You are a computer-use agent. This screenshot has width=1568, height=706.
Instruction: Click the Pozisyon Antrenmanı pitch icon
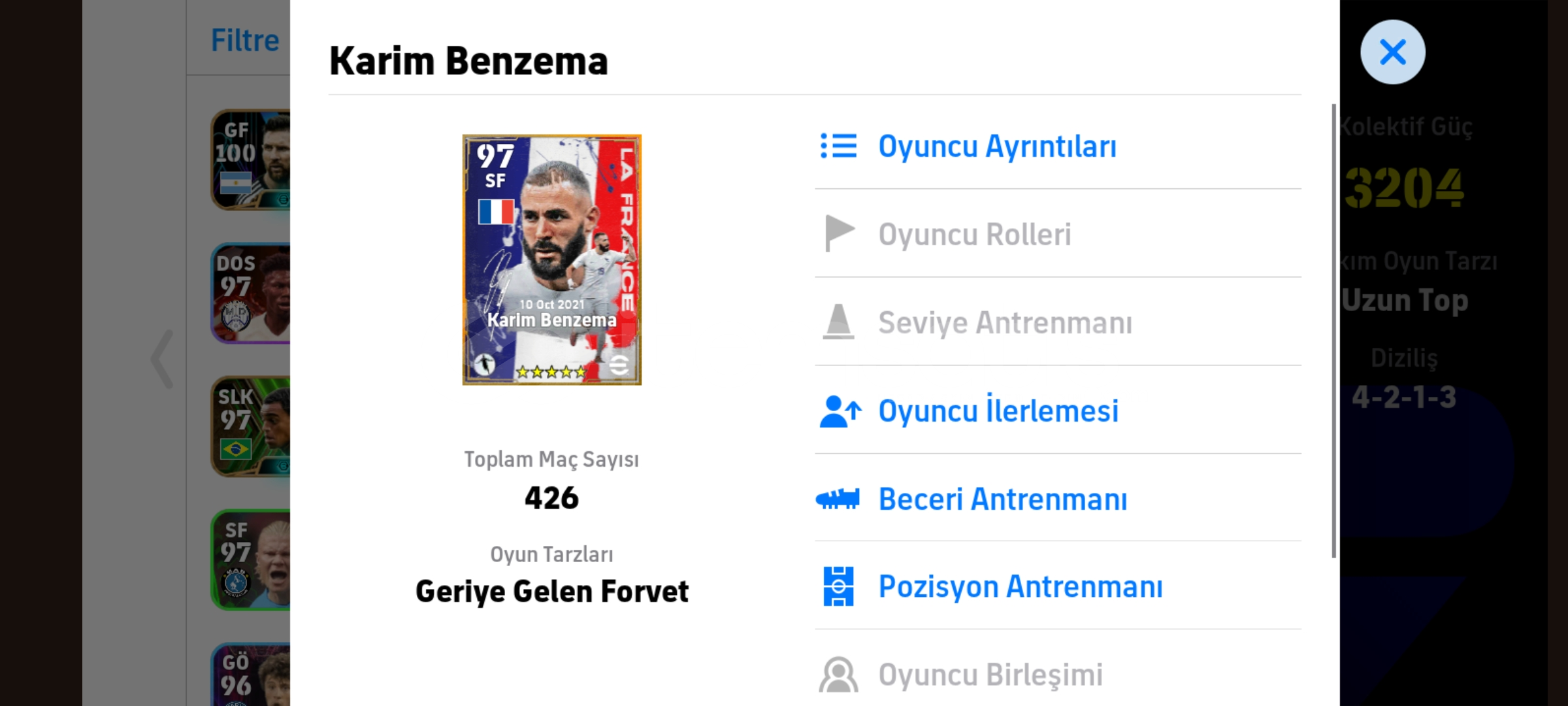pos(838,586)
